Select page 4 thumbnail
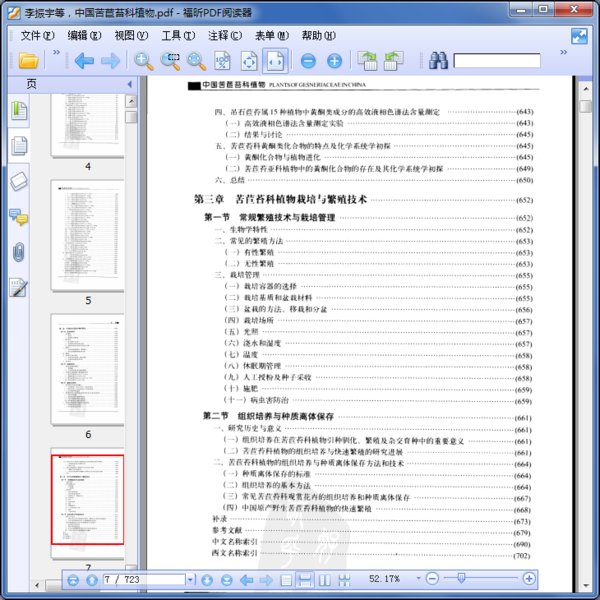Screen dimensions: 600x600 click(x=88, y=125)
